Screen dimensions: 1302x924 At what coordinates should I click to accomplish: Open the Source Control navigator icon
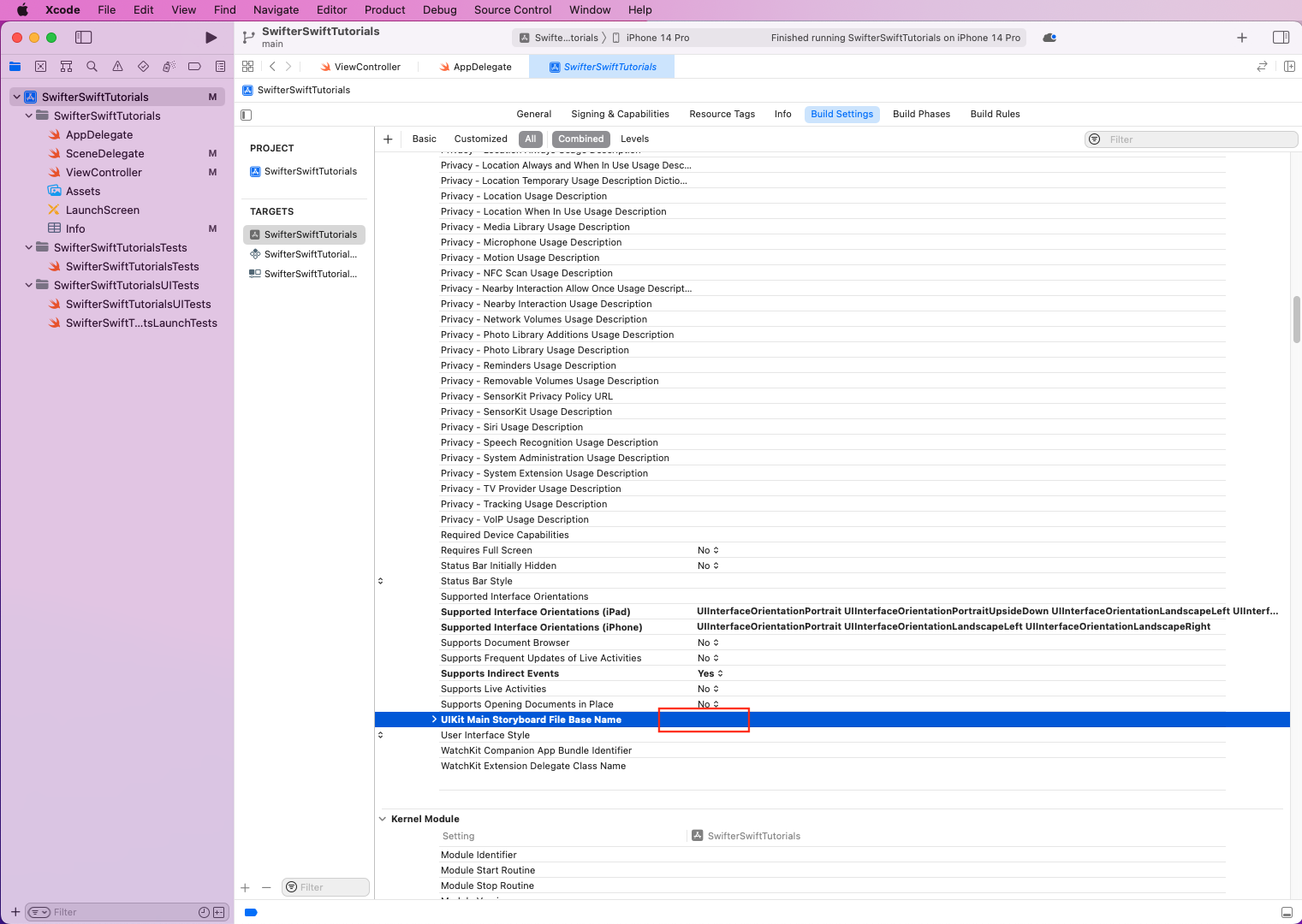pyautogui.click(x=40, y=66)
